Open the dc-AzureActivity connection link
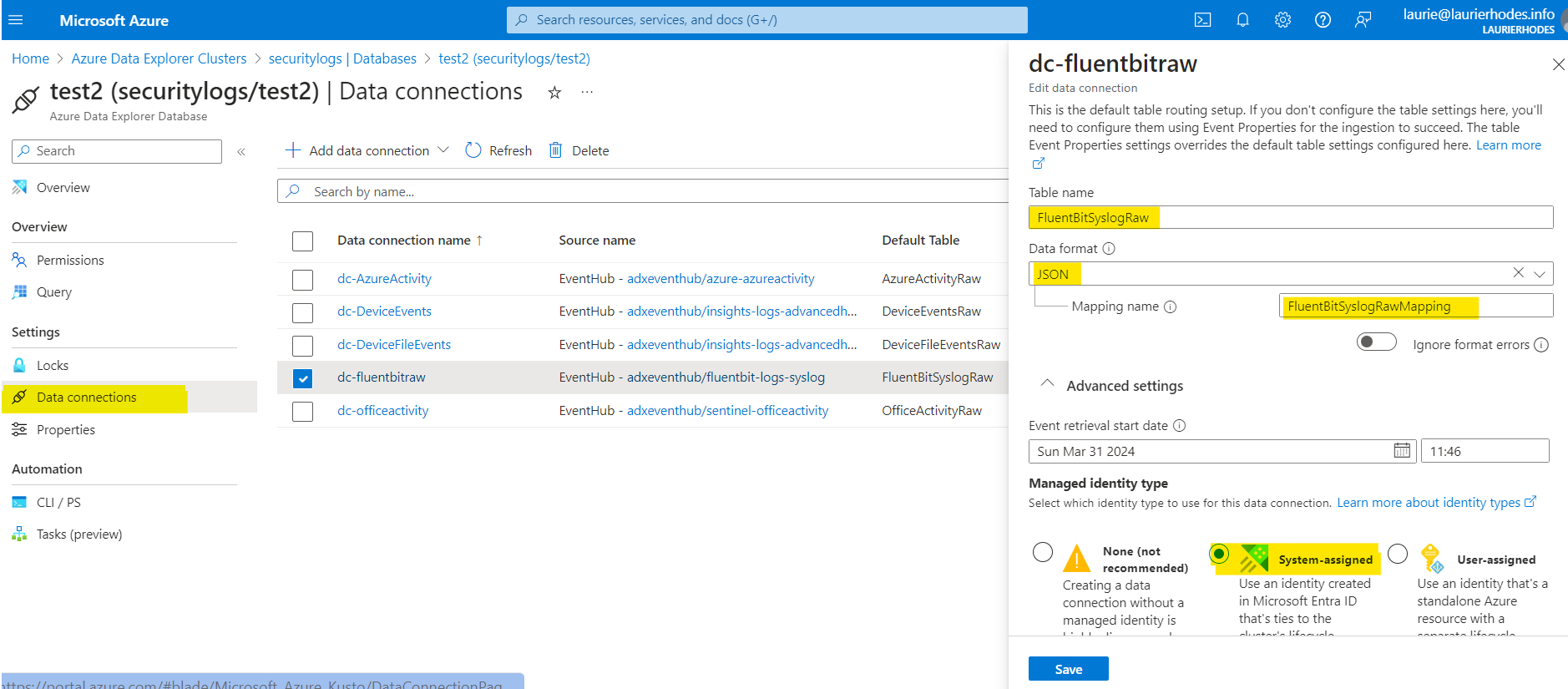The width and height of the screenshot is (1568, 689). pyautogui.click(x=384, y=279)
